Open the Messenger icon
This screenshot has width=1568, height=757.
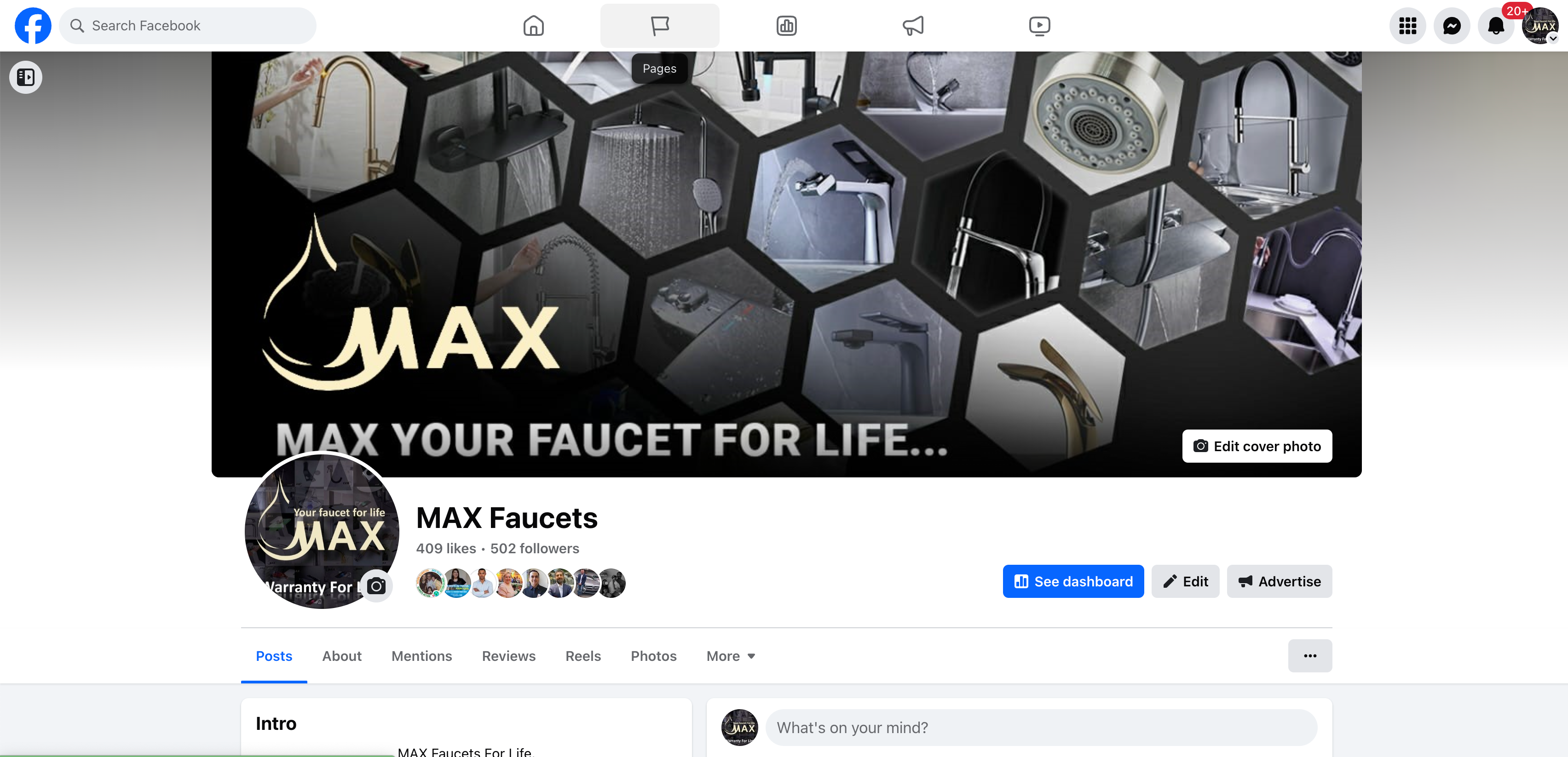coord(1452,26)
